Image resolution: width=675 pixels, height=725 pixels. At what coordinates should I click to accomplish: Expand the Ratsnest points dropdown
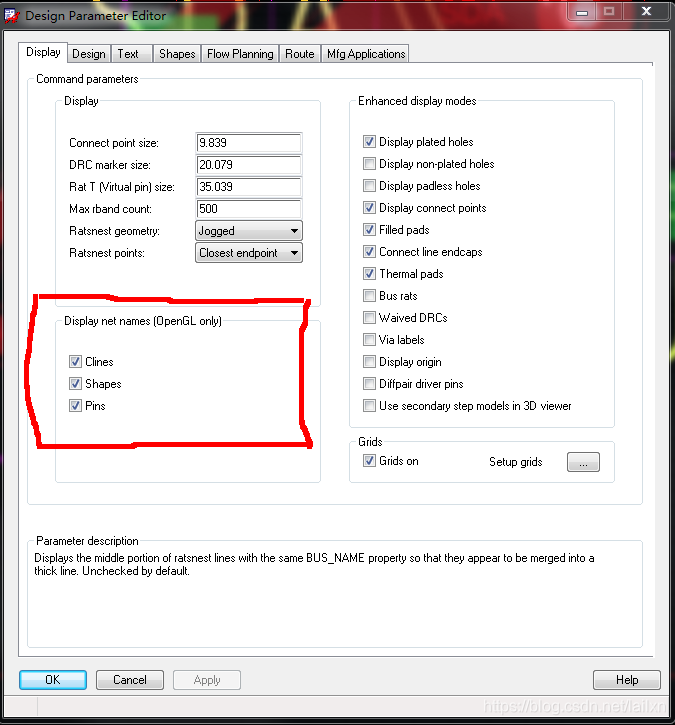coord(249,253)
